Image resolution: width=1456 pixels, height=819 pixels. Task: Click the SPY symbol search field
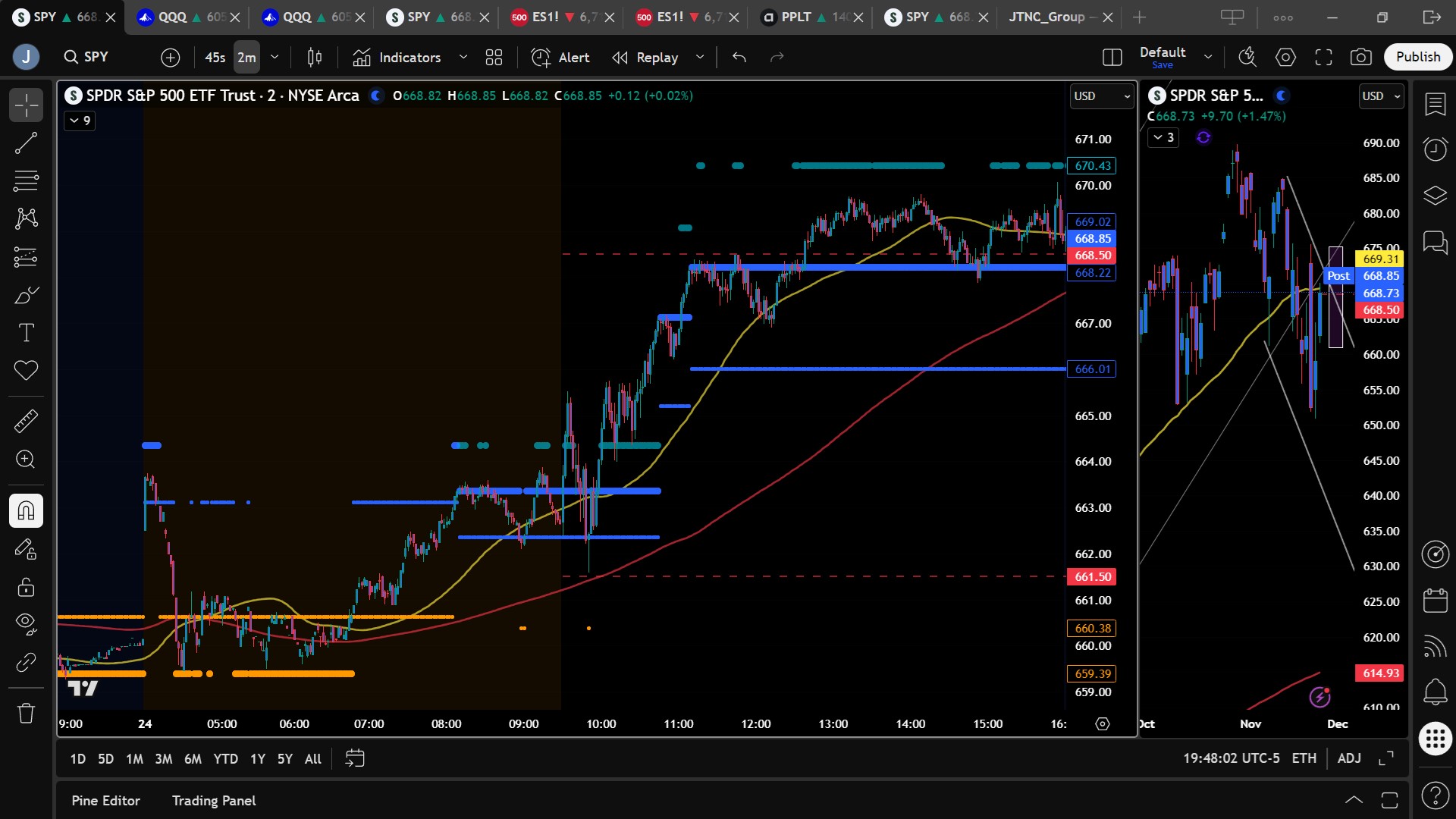click(x=96, y=57)
